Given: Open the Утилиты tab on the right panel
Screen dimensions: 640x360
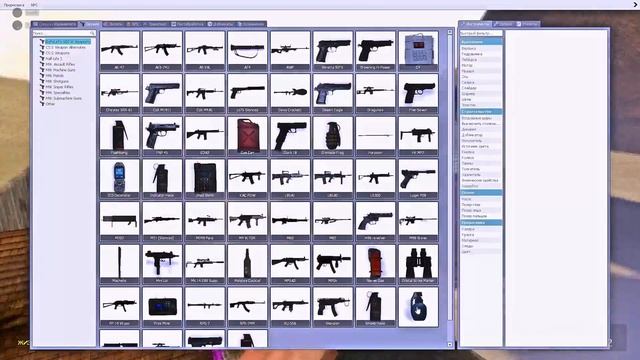Looking at the screenshot, I should 527,24.
